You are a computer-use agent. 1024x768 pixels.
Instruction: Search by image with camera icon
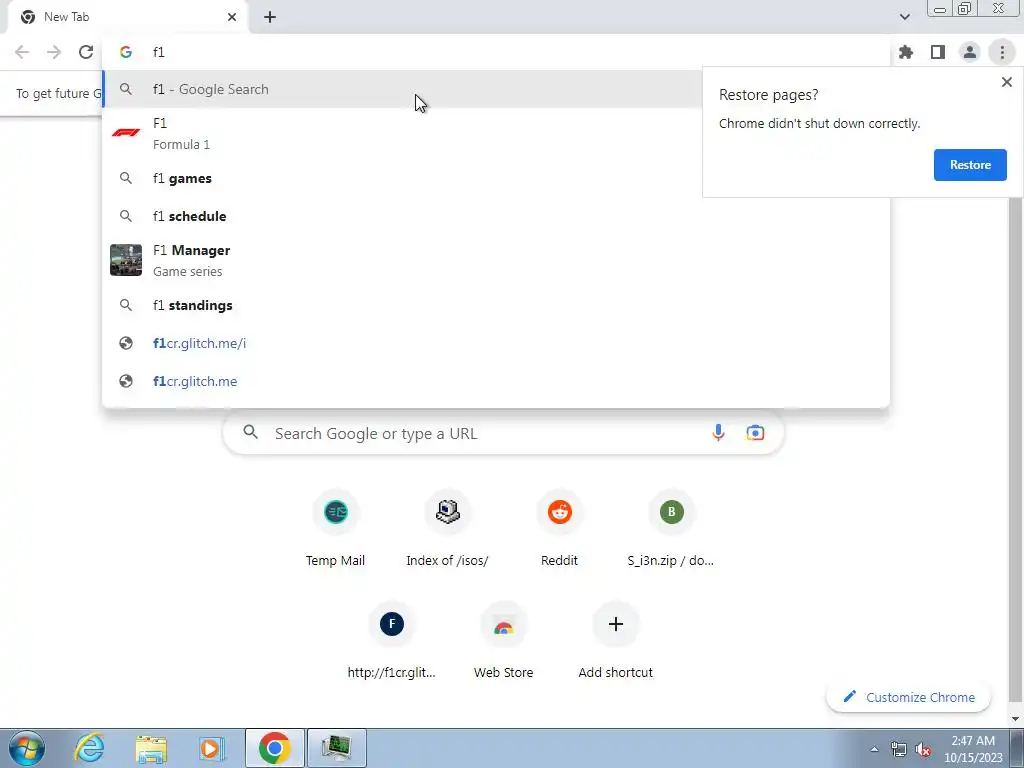(755, 433)
